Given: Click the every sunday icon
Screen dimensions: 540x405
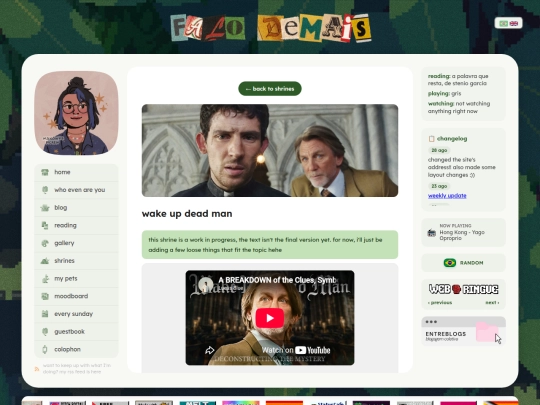Looking at the screenshot, I should (x=45, y=314).
